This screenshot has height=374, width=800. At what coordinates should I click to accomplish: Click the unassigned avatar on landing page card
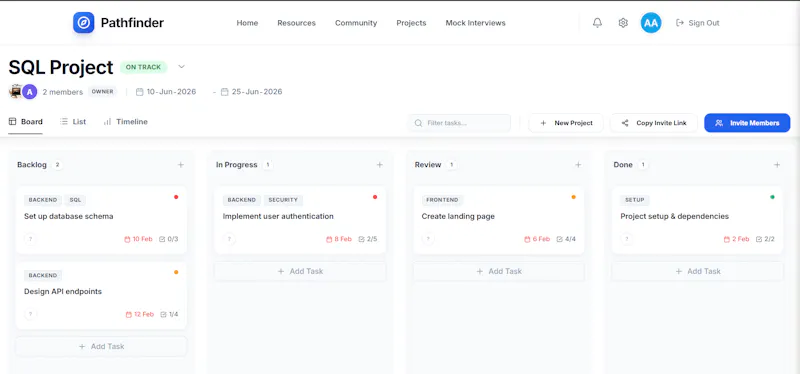coord(428,239)
